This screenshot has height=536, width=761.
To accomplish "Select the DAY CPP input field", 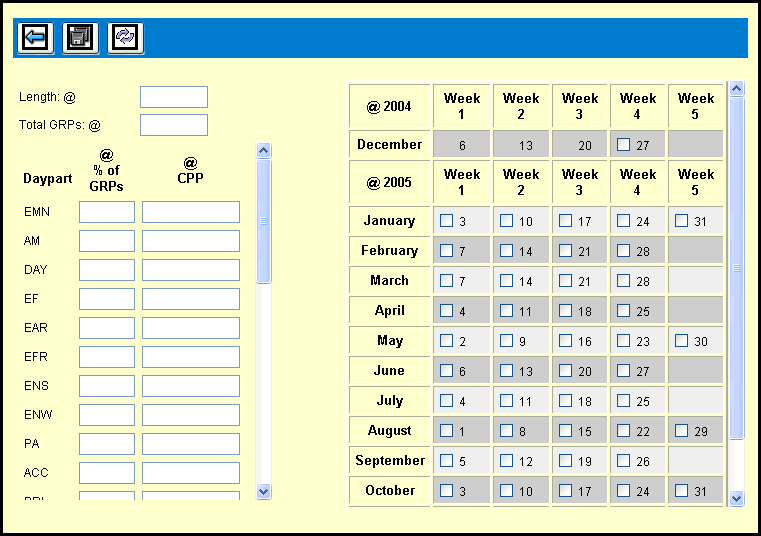I will click(x=190, y=270).
